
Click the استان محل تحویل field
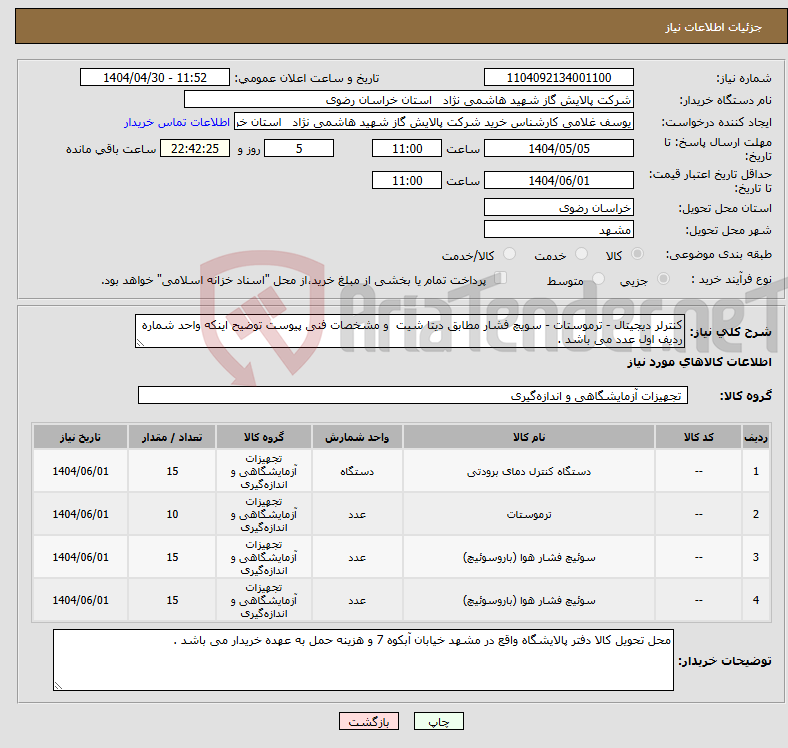(x=558, y=207)
